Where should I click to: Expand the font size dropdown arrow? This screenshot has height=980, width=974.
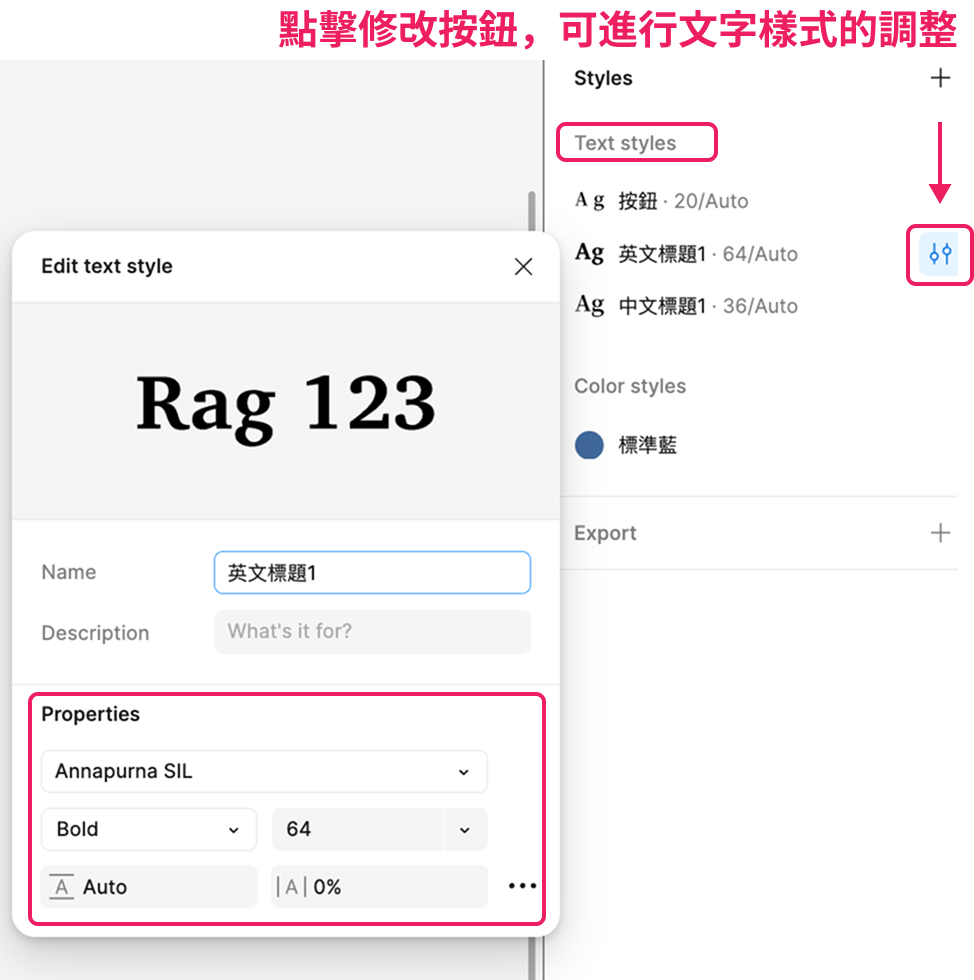(465, 830)
